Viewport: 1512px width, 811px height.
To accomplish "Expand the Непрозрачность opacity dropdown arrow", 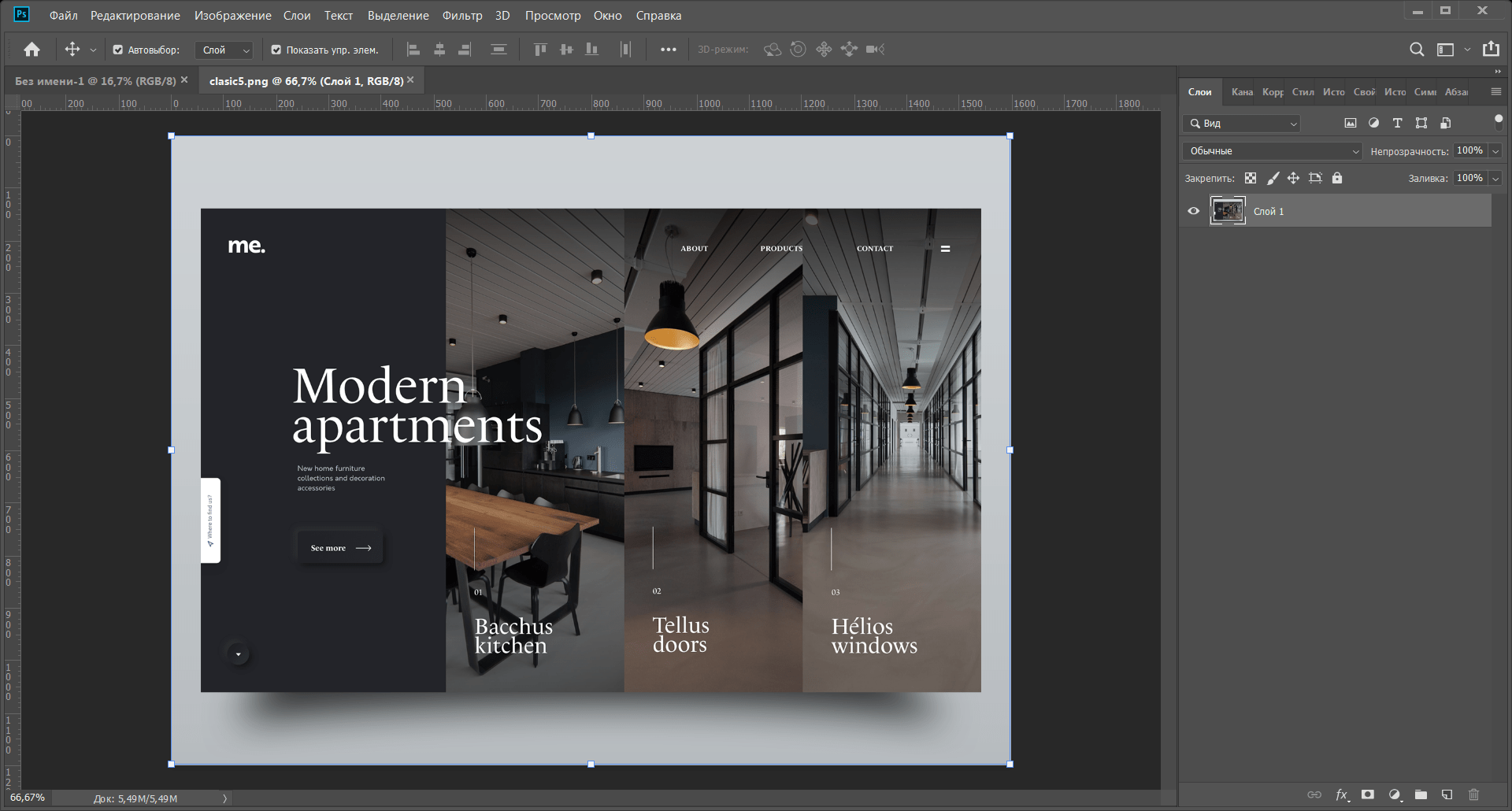I will pyautogui.click(x=1495, y=151).
